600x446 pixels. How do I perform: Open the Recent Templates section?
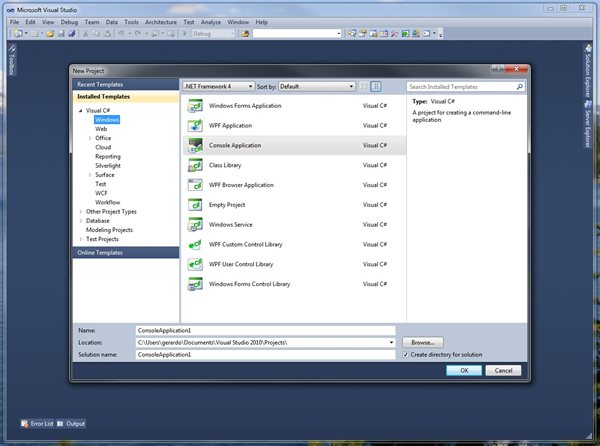[x=126, y=85]
